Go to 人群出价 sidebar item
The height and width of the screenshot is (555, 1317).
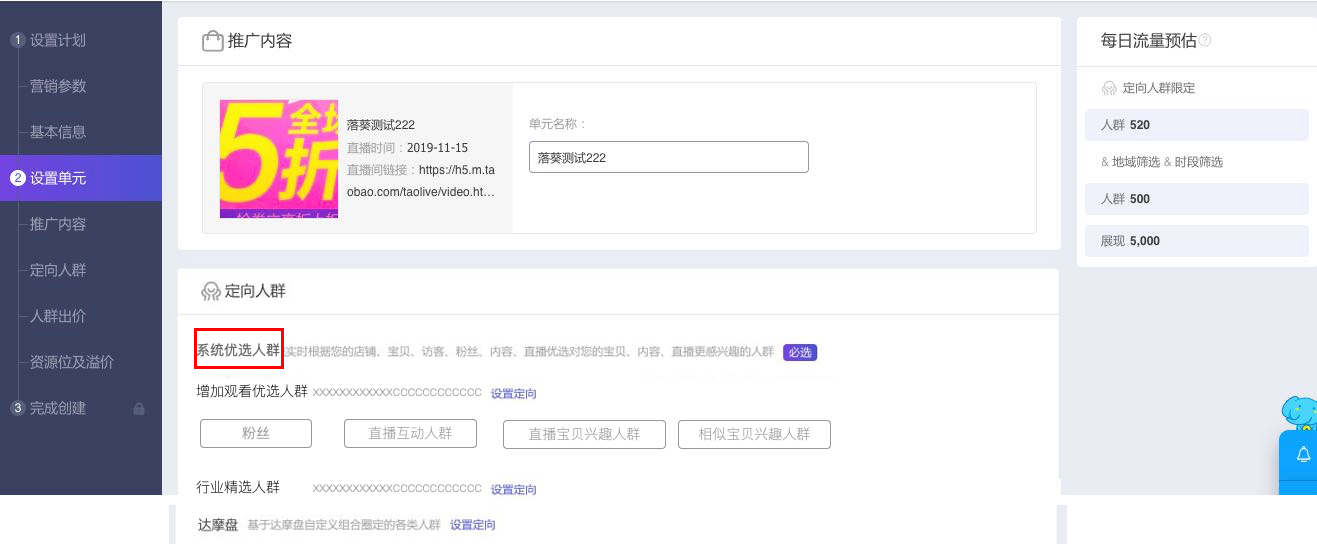pos(58,316)
